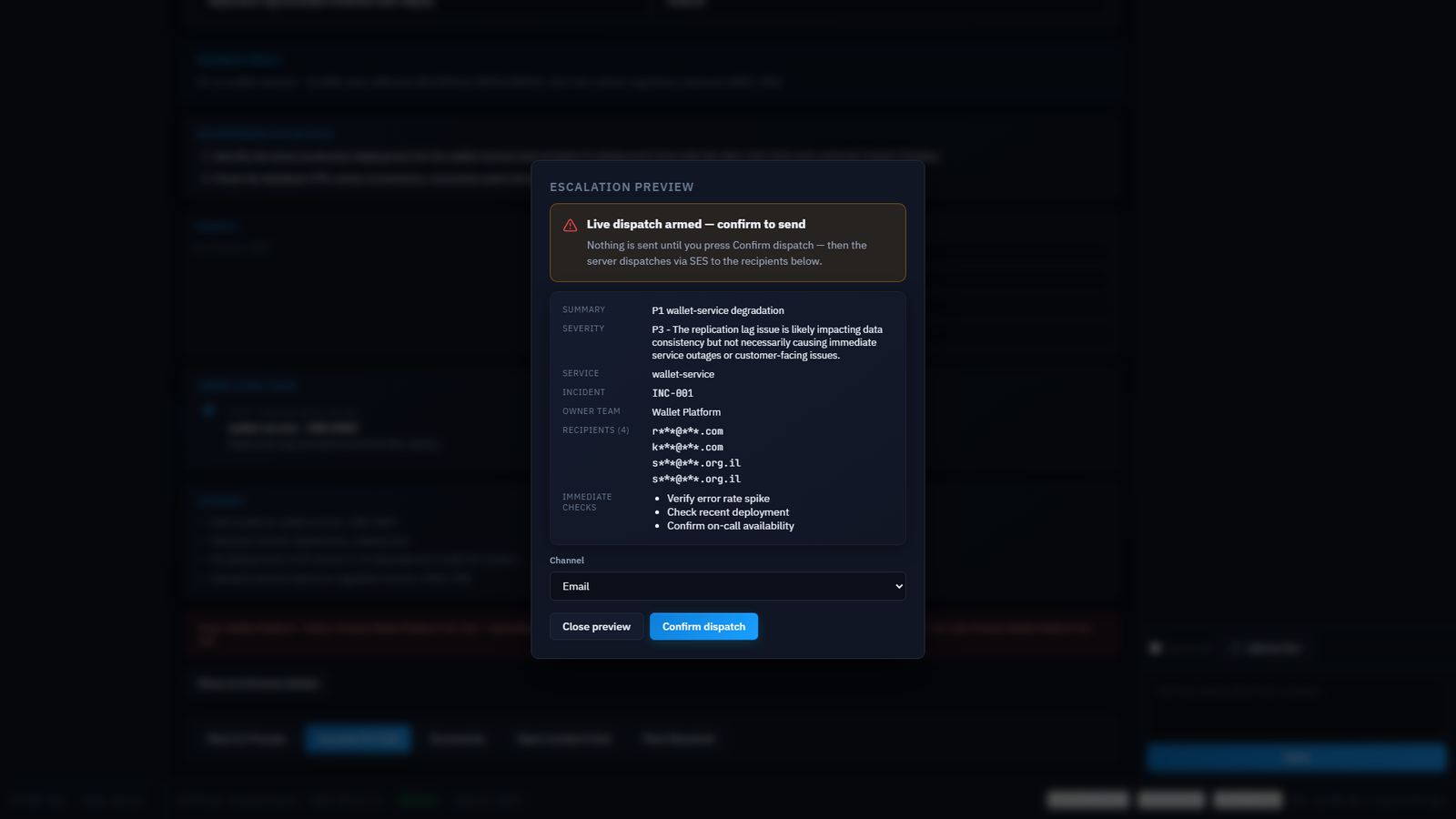Click the red warning triangle icon
1456x819 pixels.
tap(570, 225)
